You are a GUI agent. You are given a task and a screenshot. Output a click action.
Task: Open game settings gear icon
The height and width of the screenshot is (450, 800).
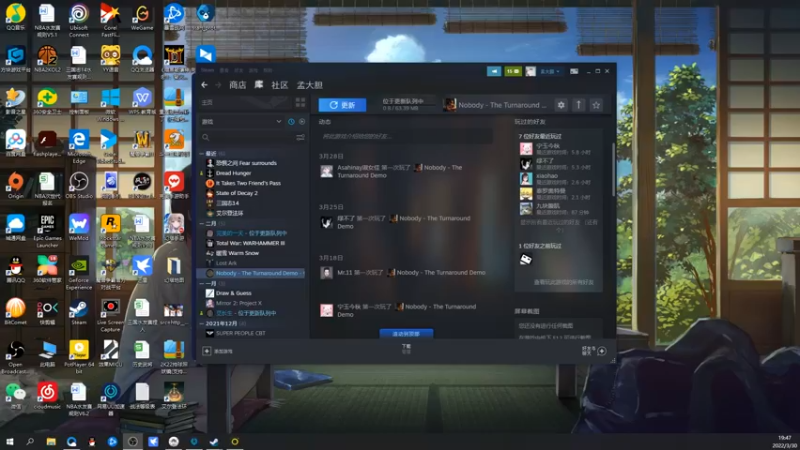561,105
